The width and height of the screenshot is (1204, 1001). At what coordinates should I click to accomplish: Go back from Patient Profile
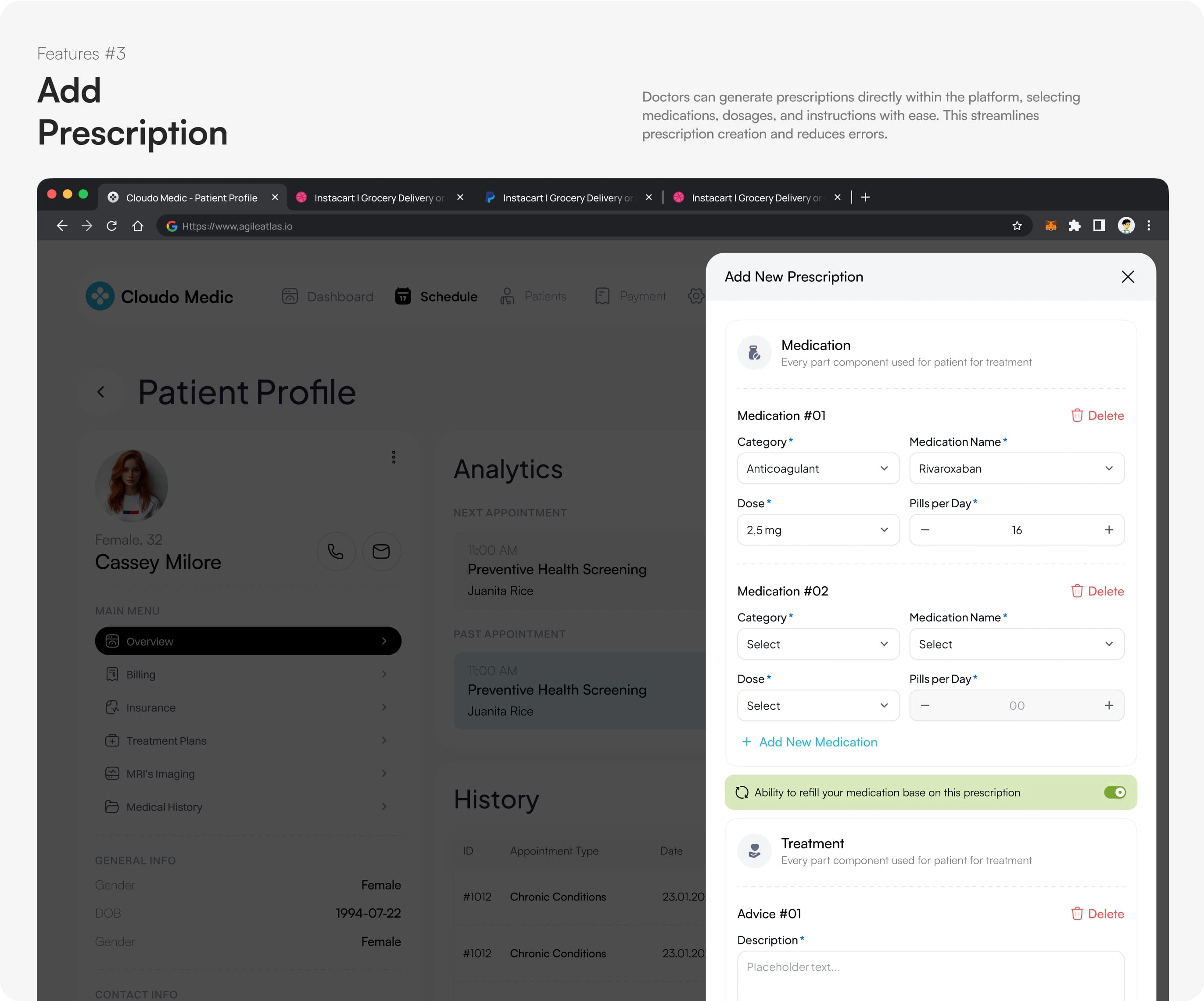[101, 392]
